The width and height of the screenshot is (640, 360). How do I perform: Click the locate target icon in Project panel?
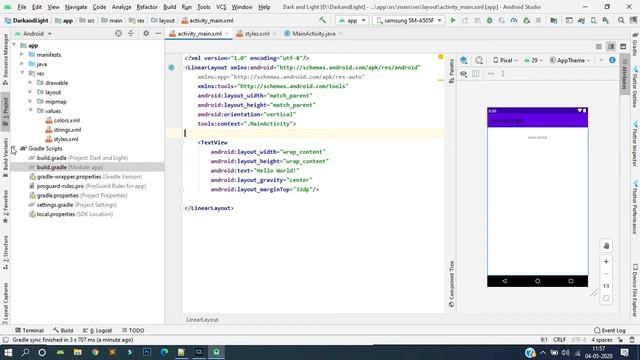click(x=118, y=33)
